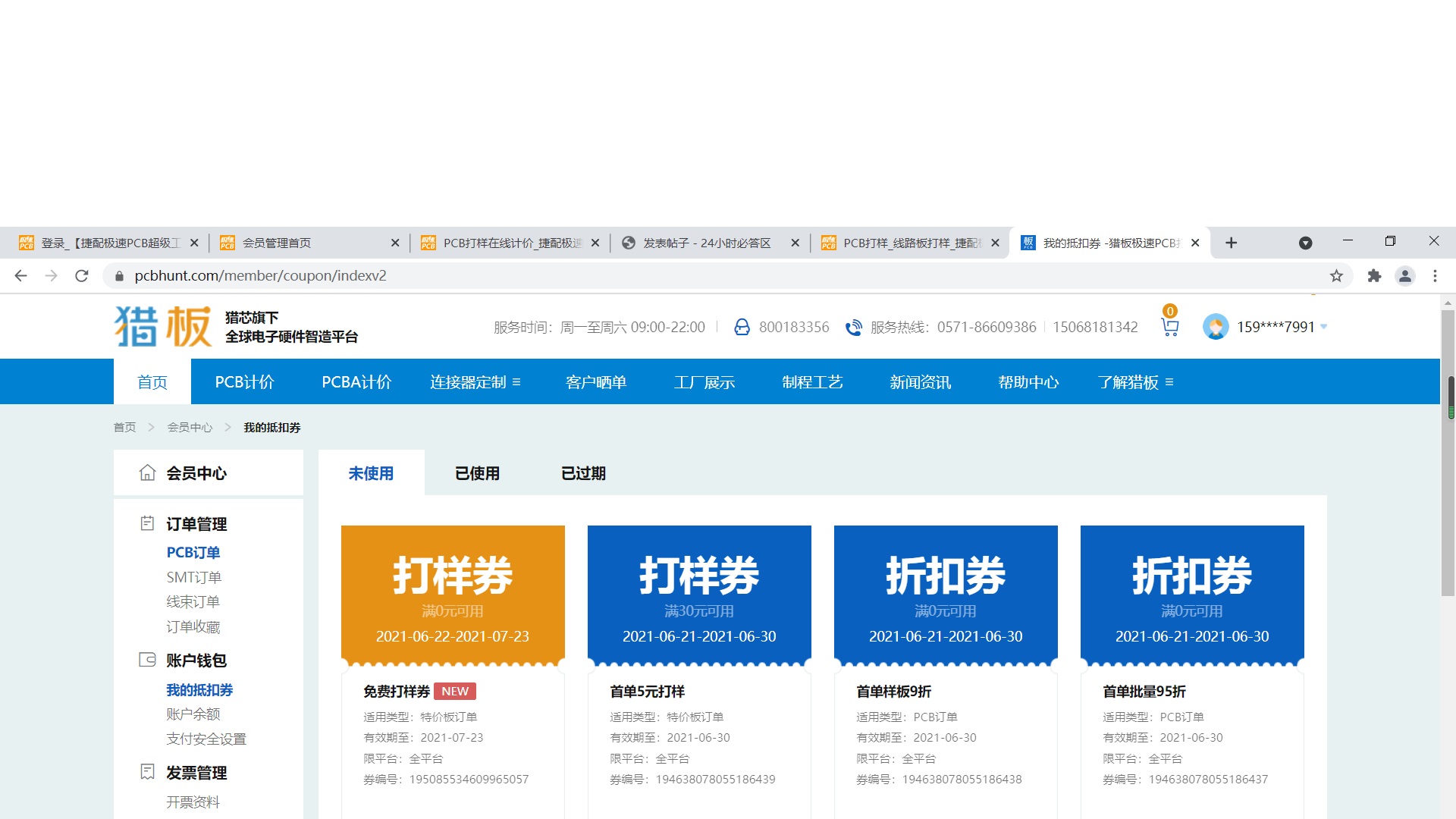
Task: Open the user avatar icon
Action: pyautogui.click(x=1216, y=327)
